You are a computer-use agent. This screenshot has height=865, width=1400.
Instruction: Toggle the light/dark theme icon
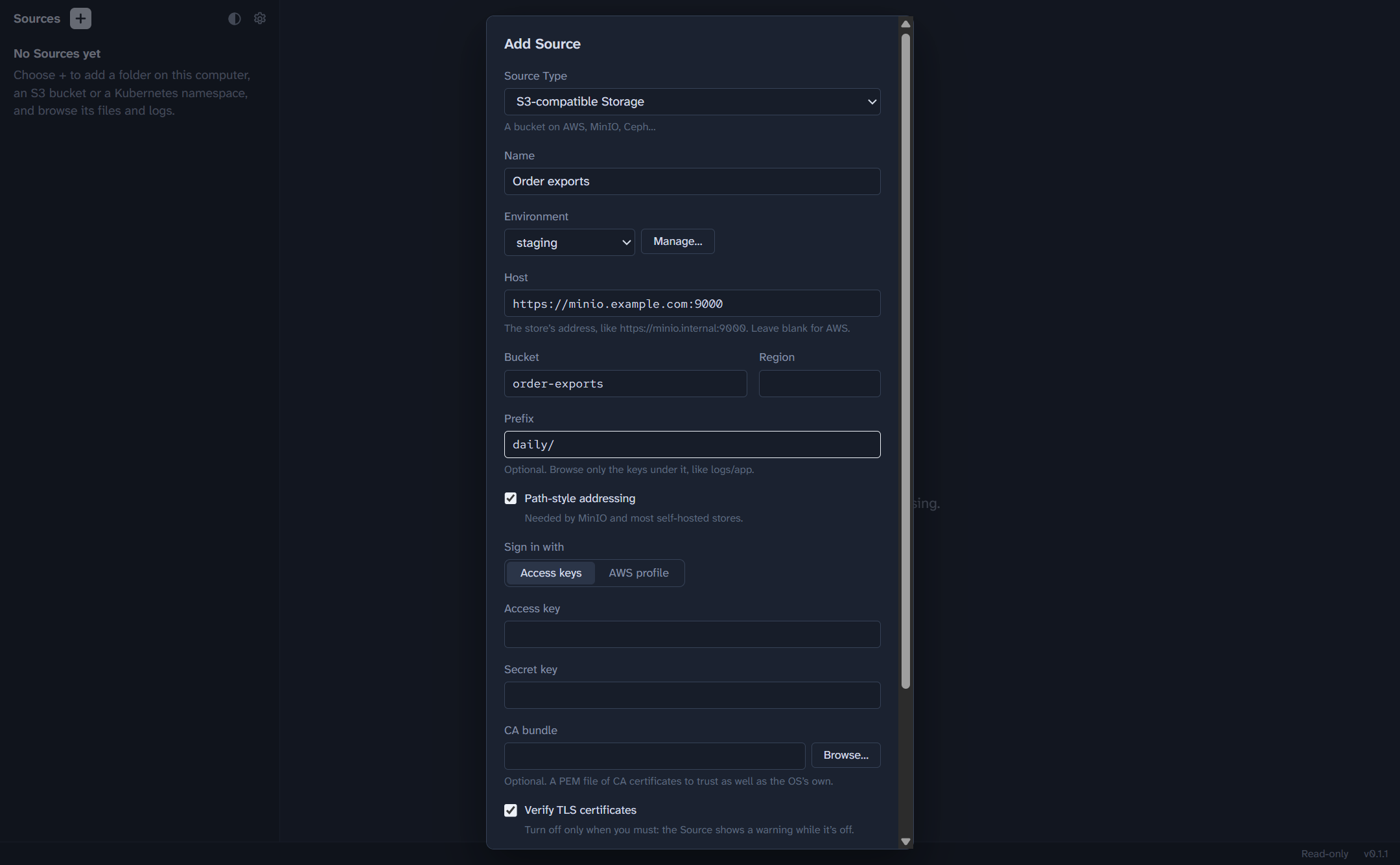[235, 19]
